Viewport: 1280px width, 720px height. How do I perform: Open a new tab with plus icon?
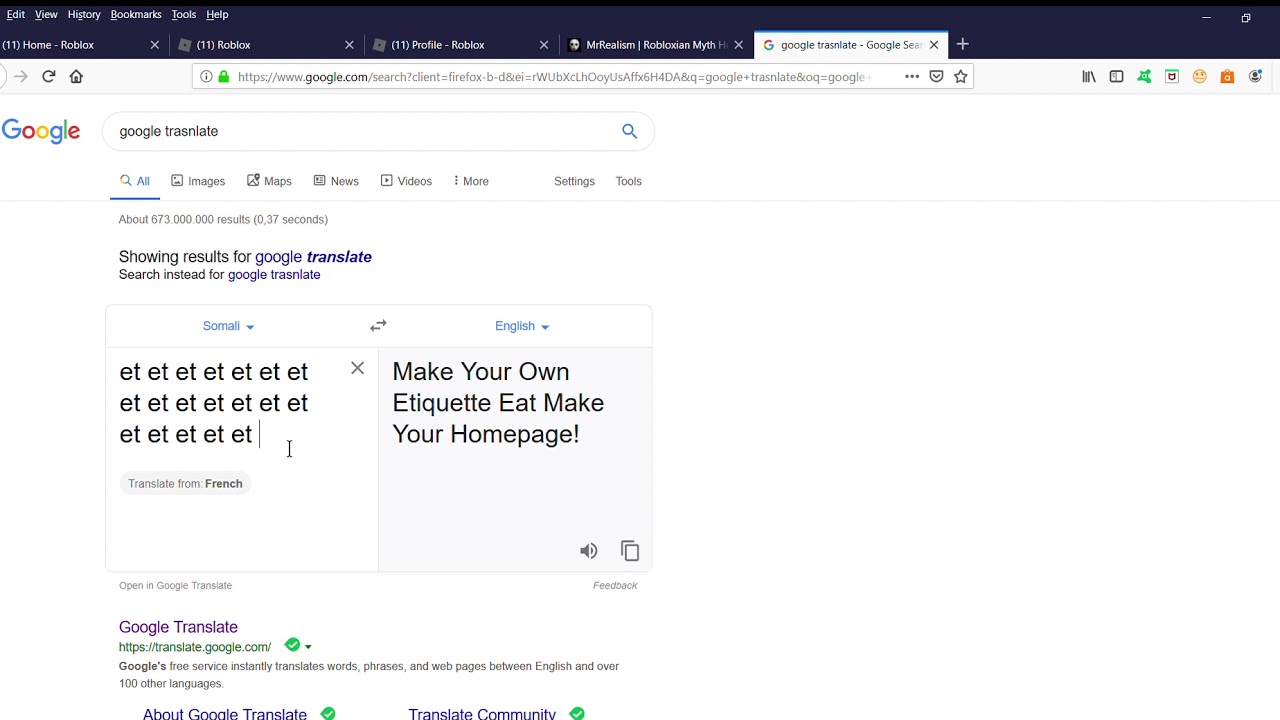click(x=962, y=44)
